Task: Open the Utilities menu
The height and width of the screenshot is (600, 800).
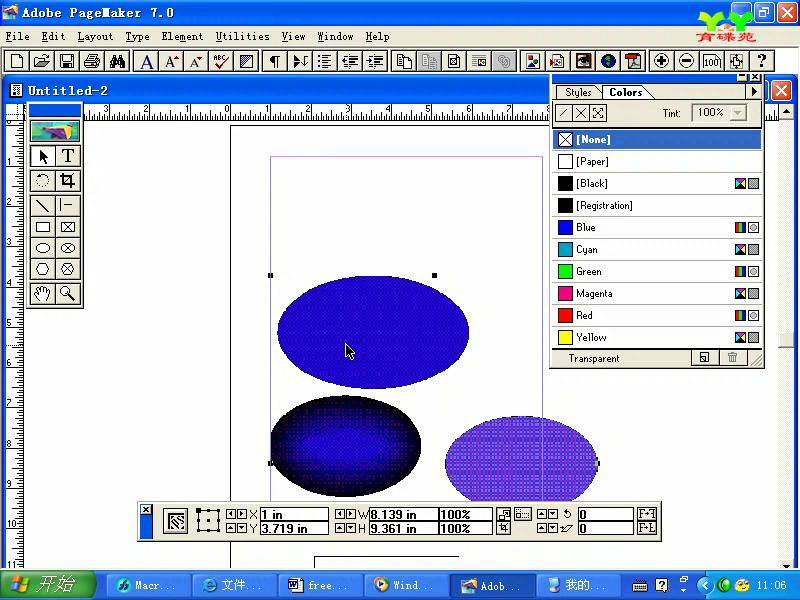Action: click(x=242, y=36)
